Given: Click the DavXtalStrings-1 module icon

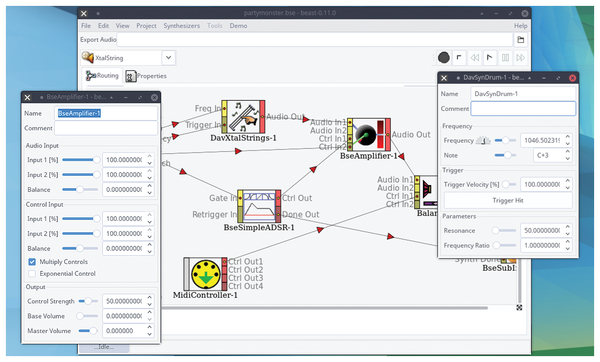Looking at the screenshot, I should point(243,117).
